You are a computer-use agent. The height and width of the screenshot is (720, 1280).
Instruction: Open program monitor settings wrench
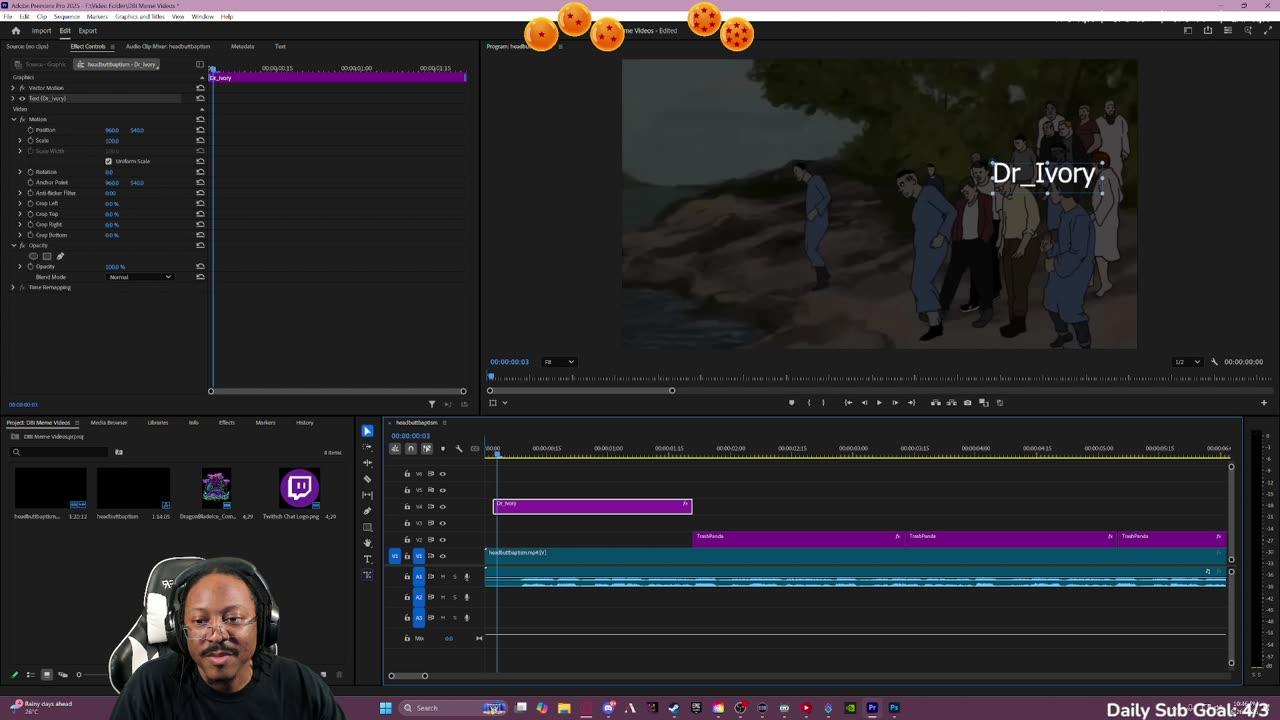click(x=1214, y=362)
